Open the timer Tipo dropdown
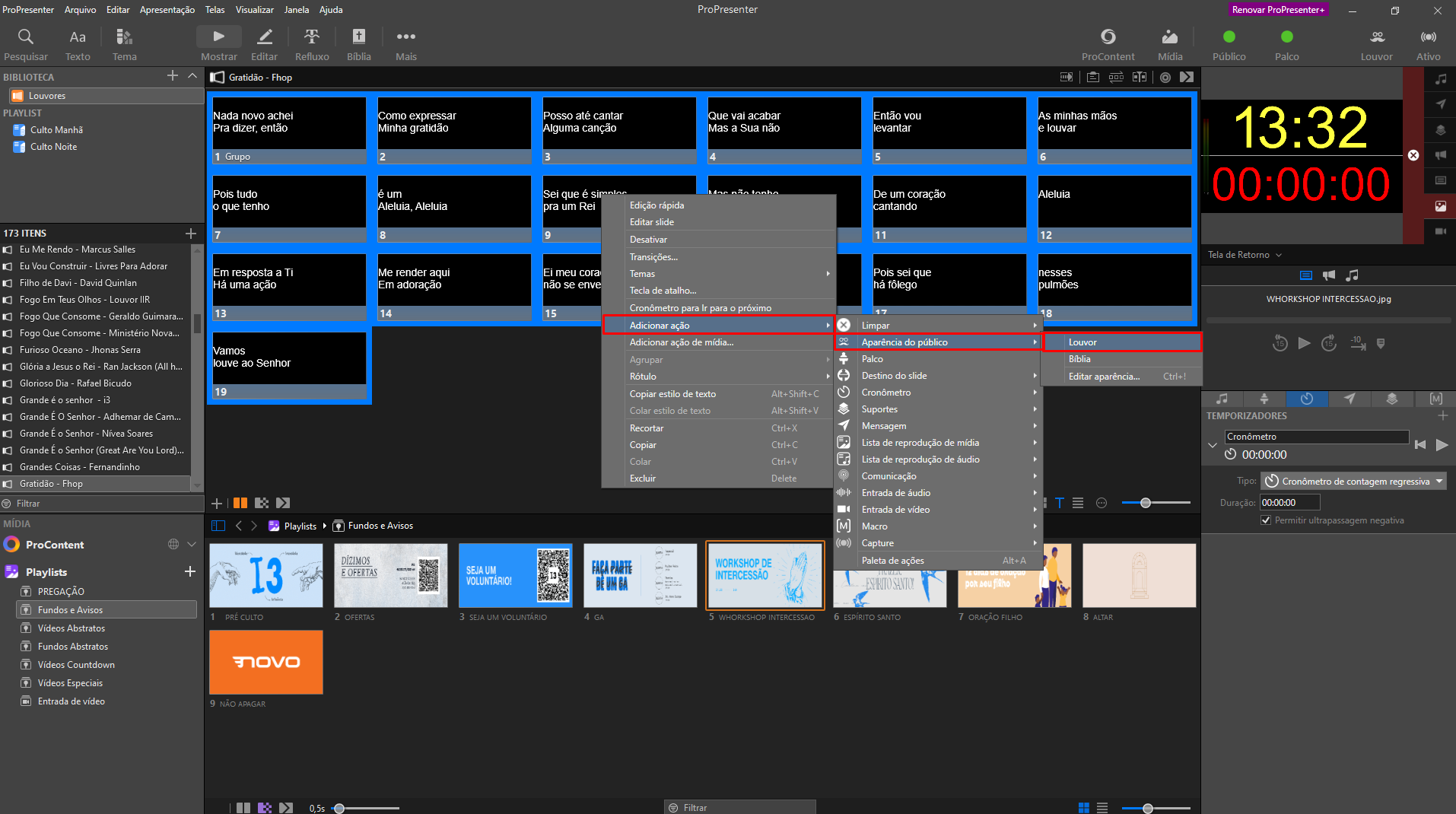This screenshot has width=1456, height=814. tap(1353, 482)
